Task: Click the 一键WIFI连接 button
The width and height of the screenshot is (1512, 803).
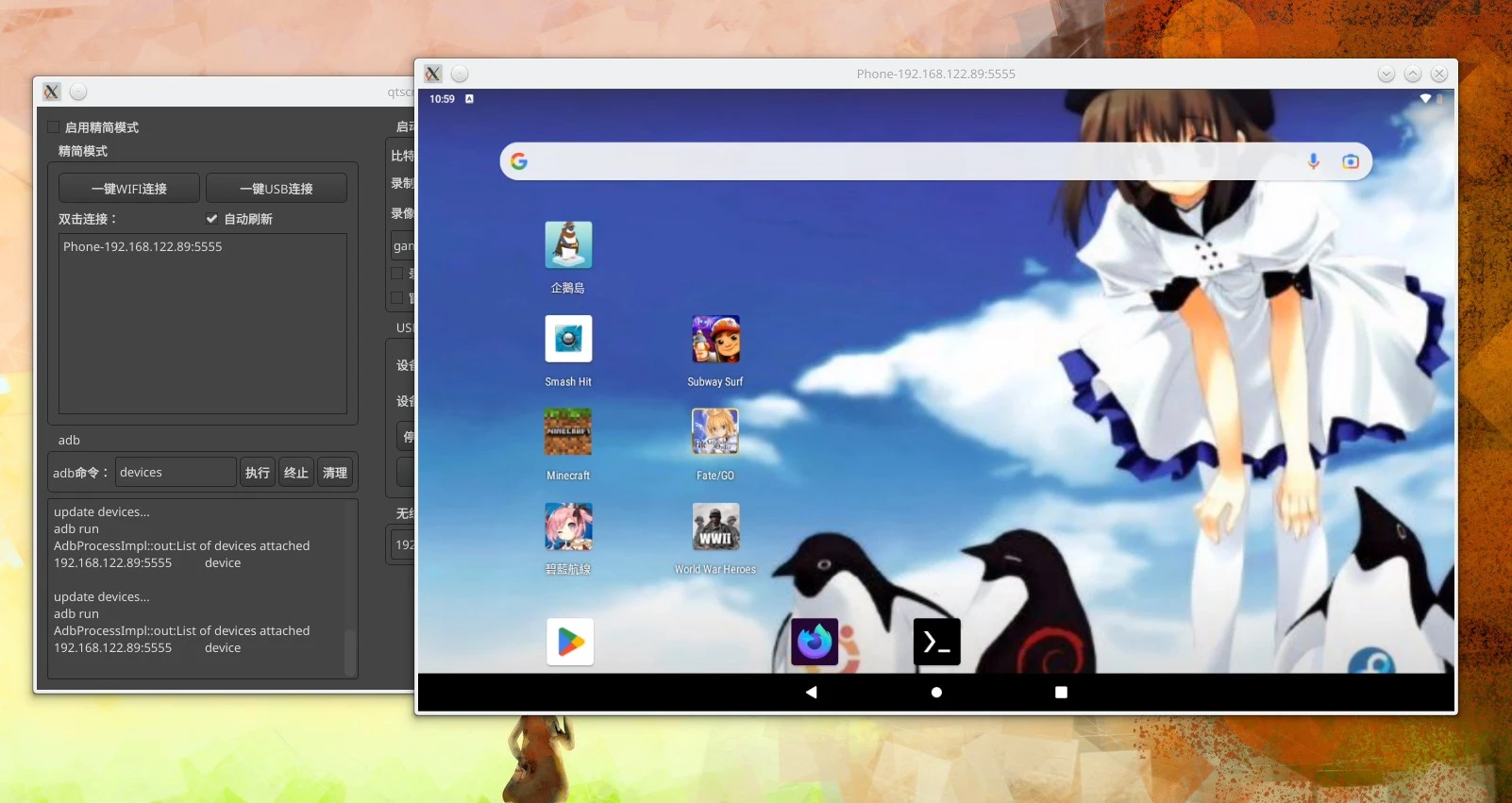Action: 129,189
